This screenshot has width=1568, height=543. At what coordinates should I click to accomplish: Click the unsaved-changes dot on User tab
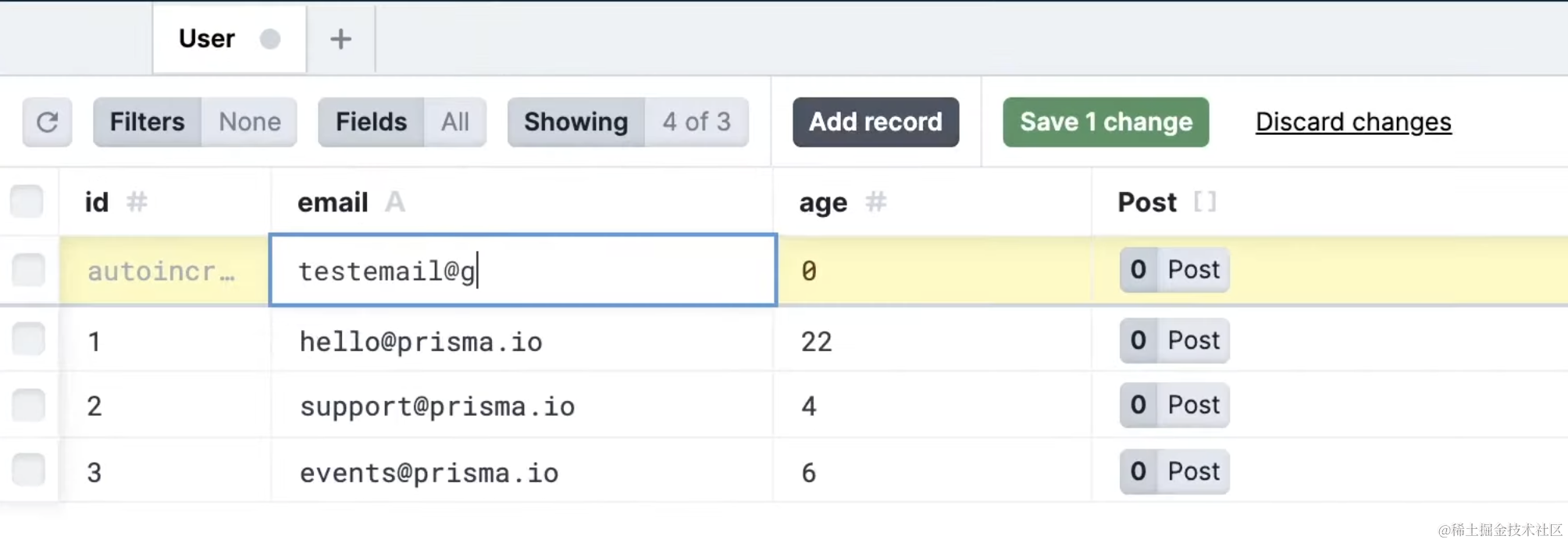pos(270,39)
